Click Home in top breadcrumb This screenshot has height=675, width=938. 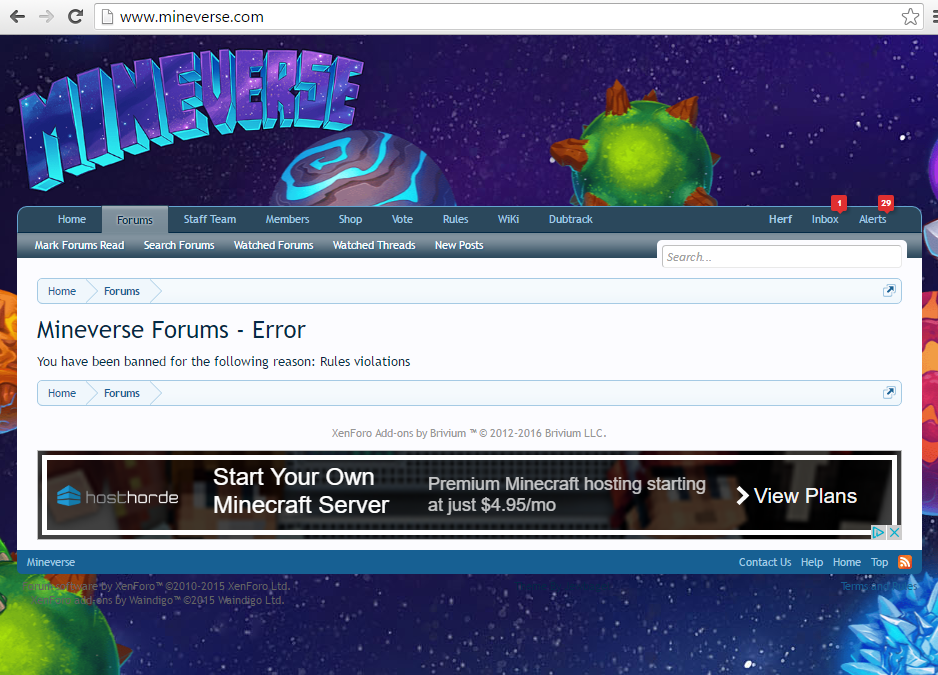click(62, 291)
